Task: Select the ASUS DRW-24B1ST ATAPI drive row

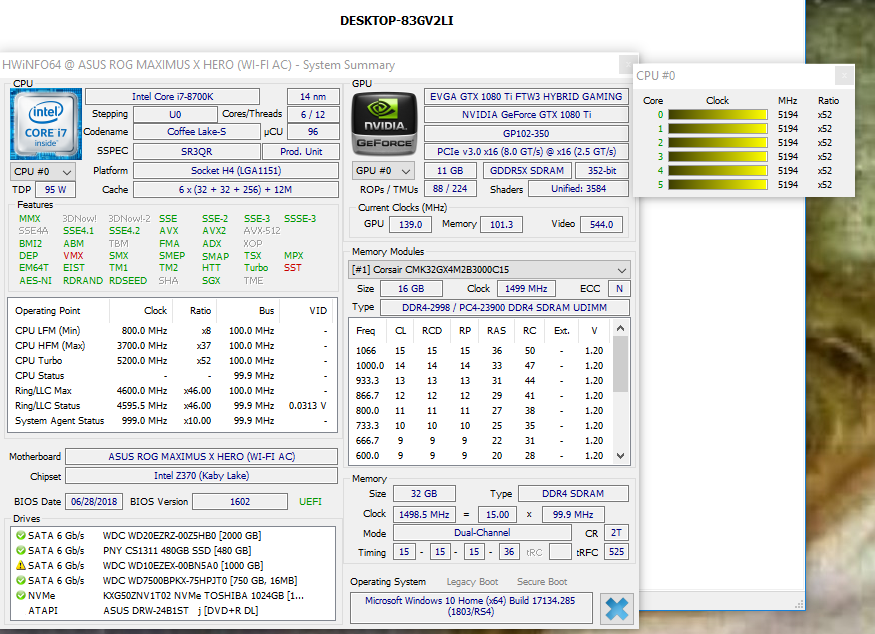Action: tap(172, 611)
